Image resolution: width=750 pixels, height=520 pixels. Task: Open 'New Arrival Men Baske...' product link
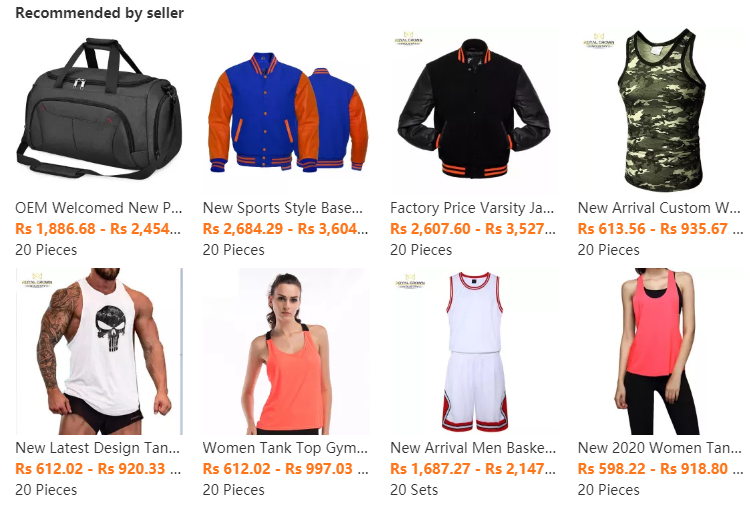tap(473, 448)
